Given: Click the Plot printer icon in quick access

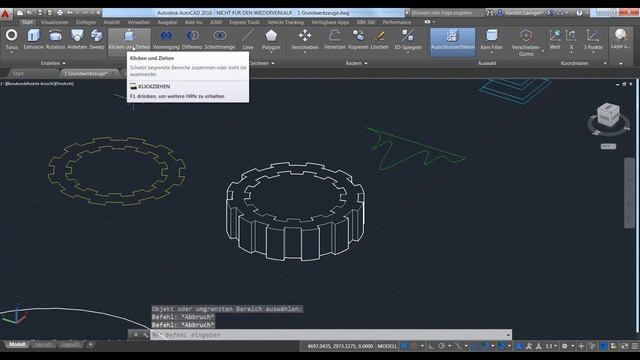Looking at the screenshot, I should pyautogui.click(x=60, y=13).
